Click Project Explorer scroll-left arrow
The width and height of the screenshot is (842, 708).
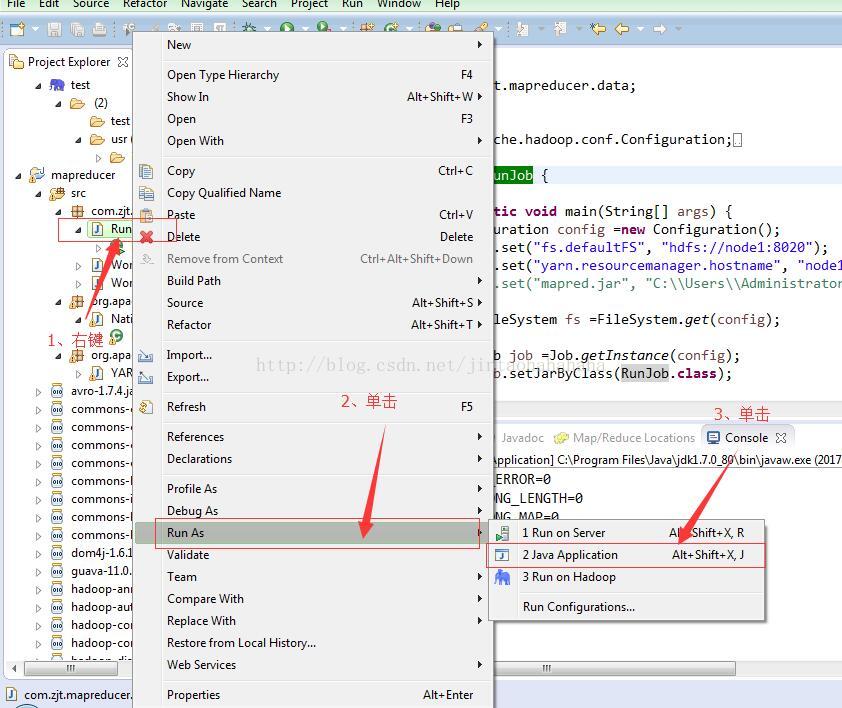pos(14,668)
